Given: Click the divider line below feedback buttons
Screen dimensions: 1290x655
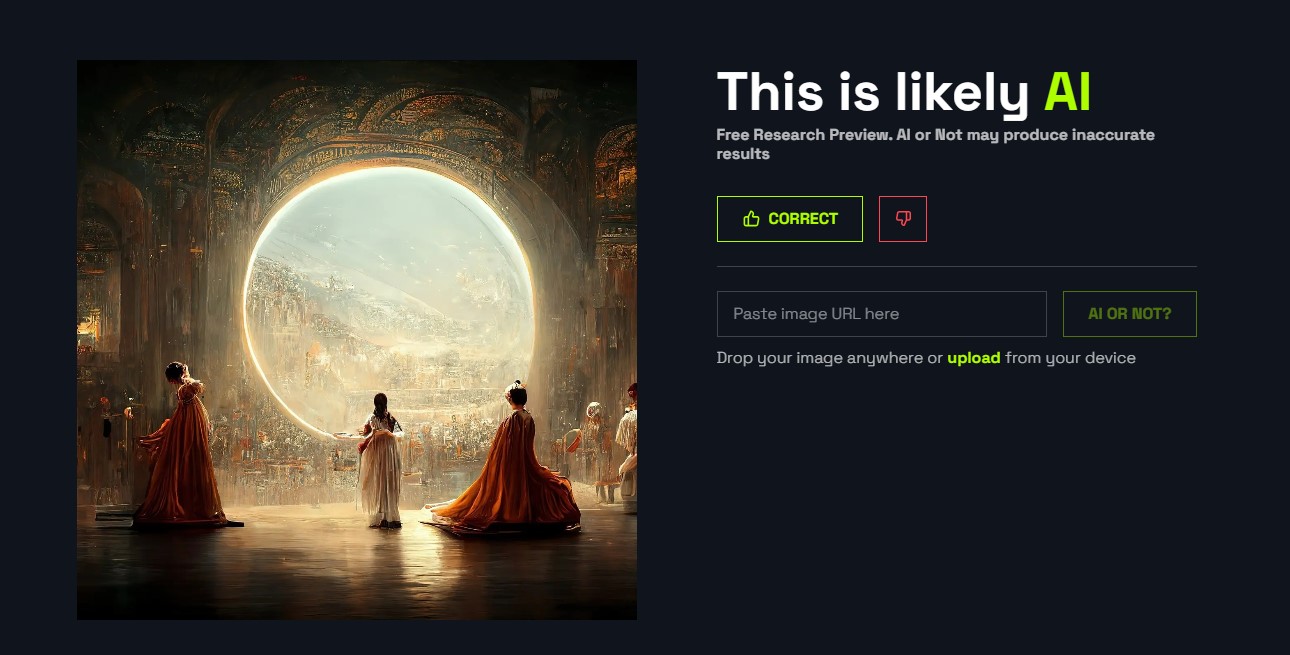Looking at the screenshot, I should pos(956,267).
